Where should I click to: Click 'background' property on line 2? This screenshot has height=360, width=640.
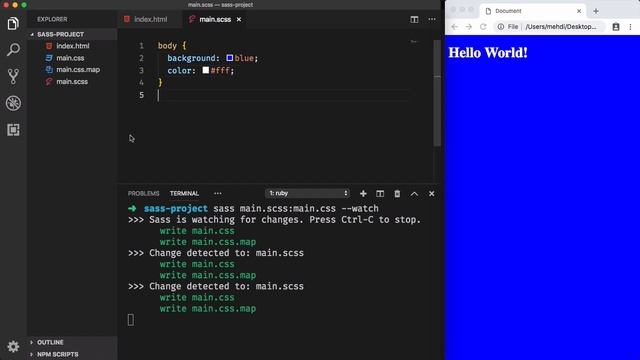point(191,58)
